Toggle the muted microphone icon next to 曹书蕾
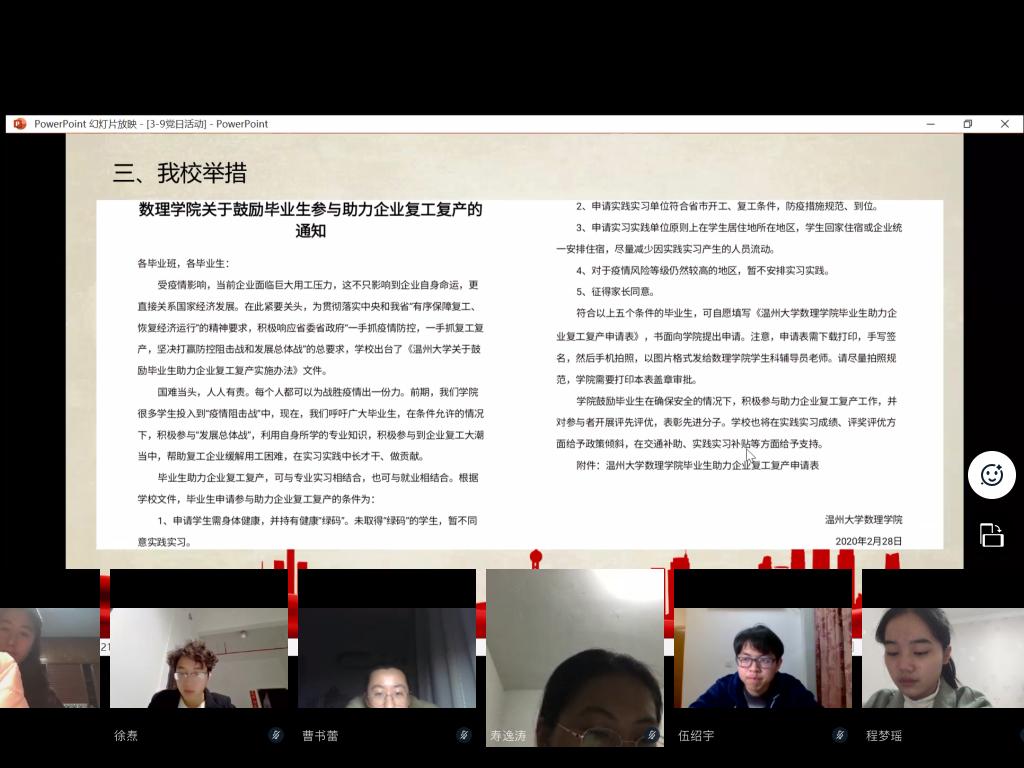The image size is (1024, 768). [463, 735]
